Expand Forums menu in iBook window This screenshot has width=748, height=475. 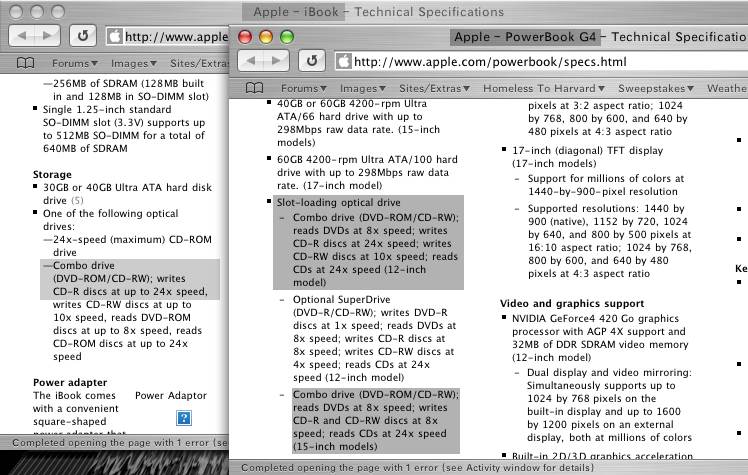[x=75, y=63]
